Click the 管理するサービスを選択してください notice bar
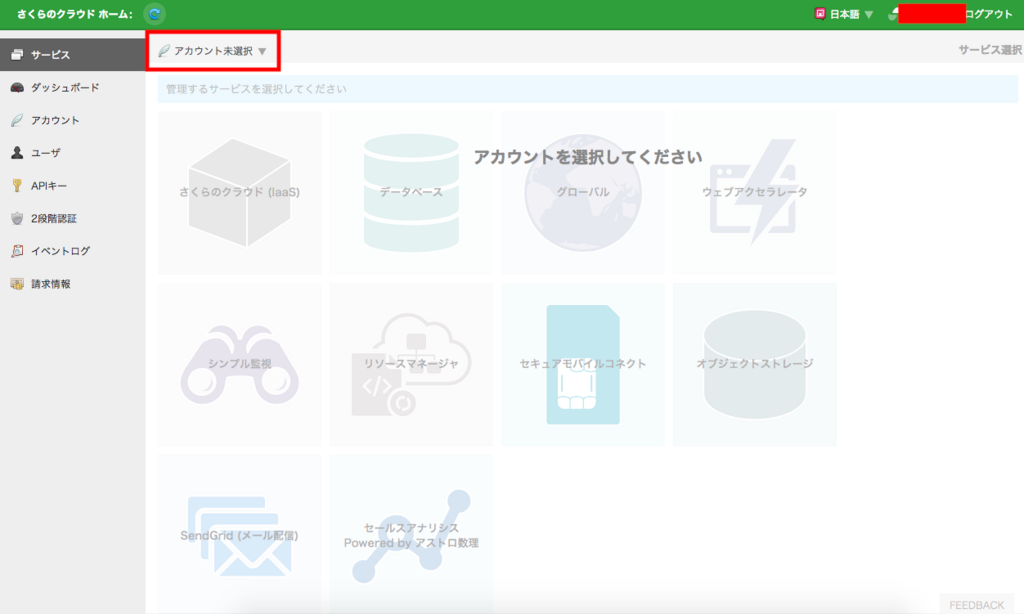 588,89
